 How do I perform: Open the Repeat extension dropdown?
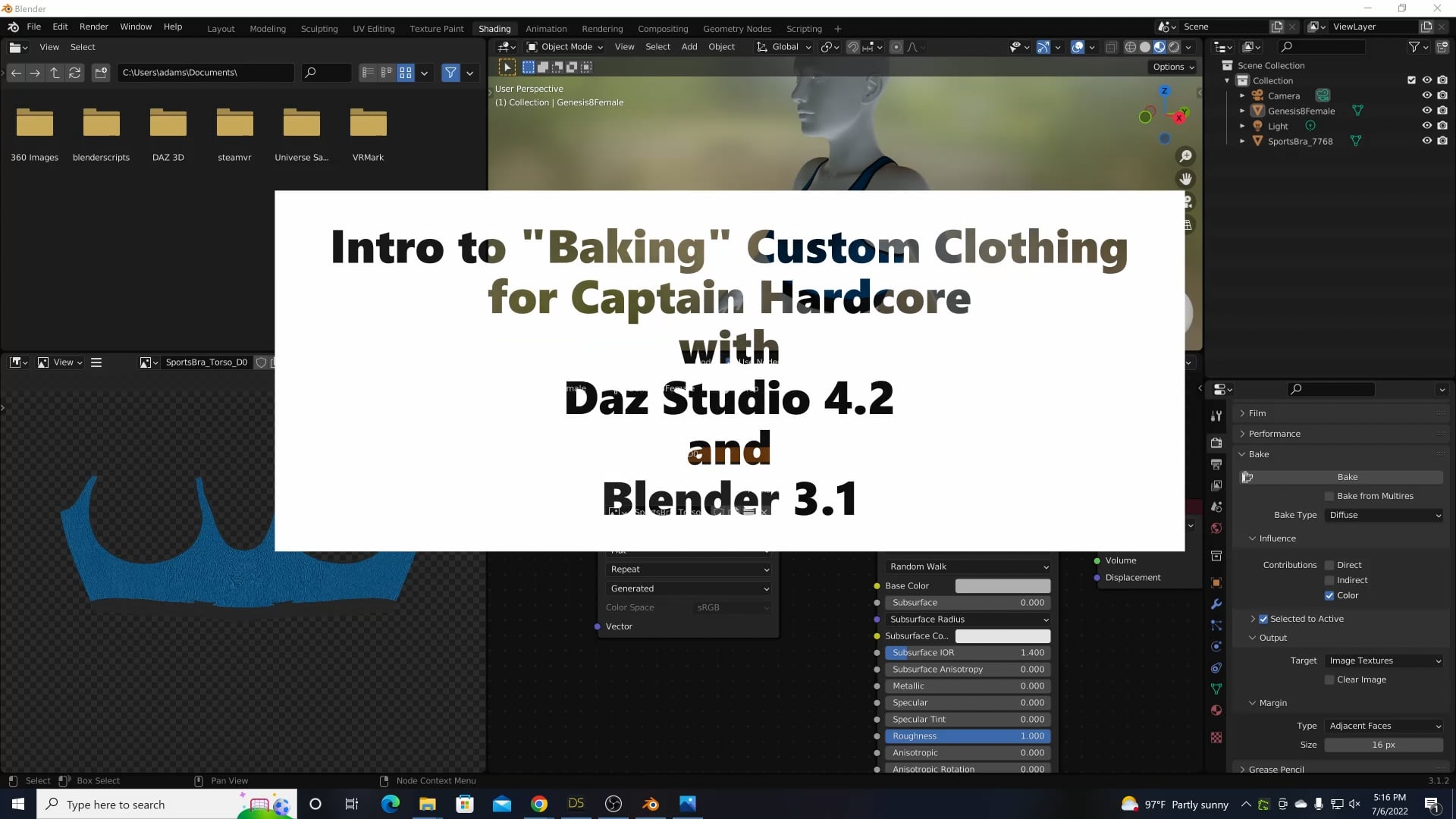click(x=689, y=570)
